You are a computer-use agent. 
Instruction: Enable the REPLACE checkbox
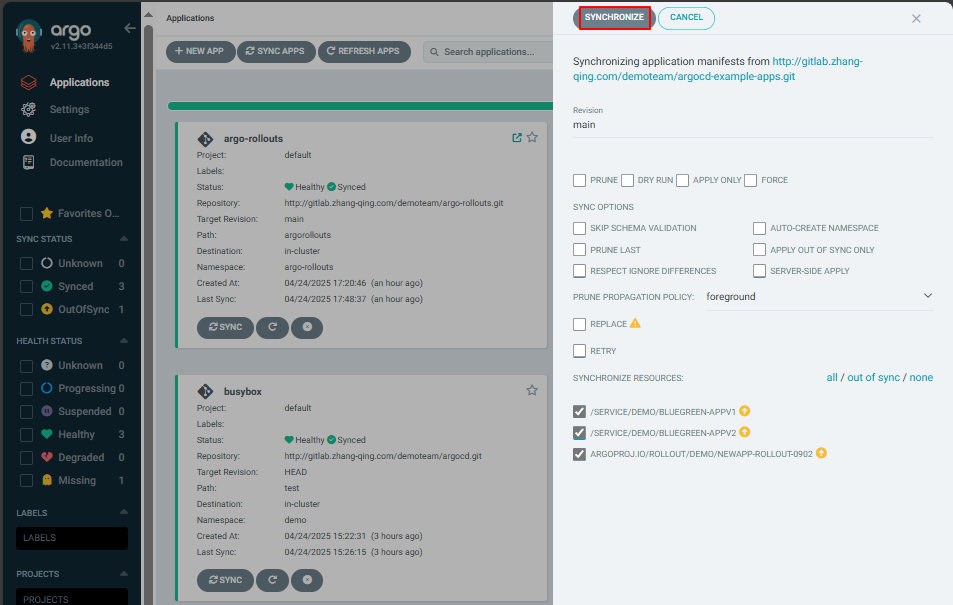point(579,324)
